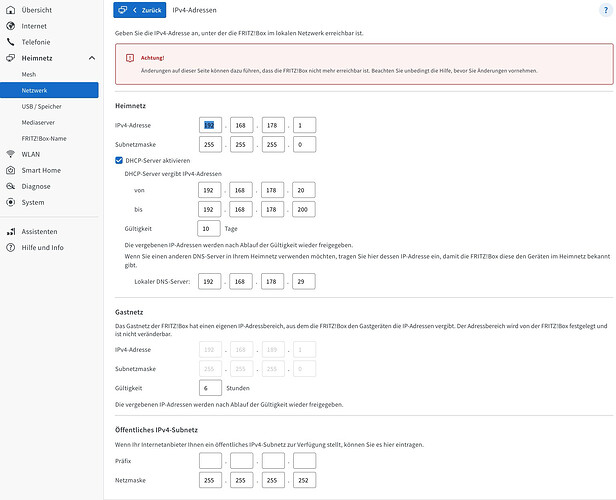
Task: Open the System icon entry
Action: click(x=11, y=202)
